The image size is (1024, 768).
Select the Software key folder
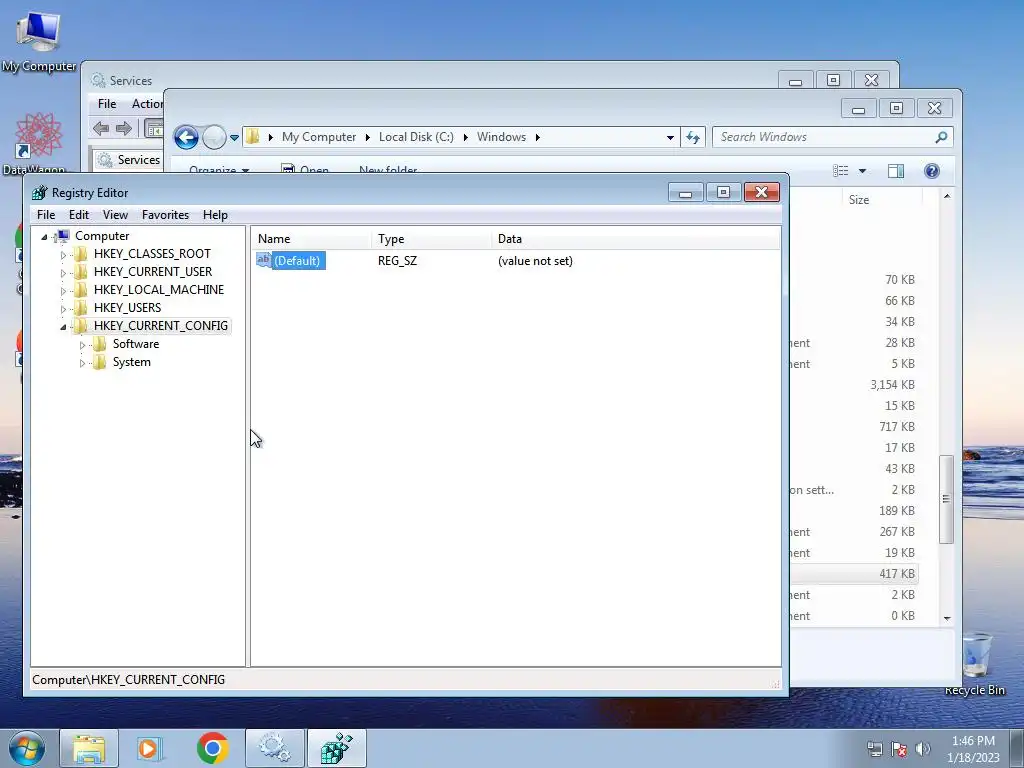point(136,344)
